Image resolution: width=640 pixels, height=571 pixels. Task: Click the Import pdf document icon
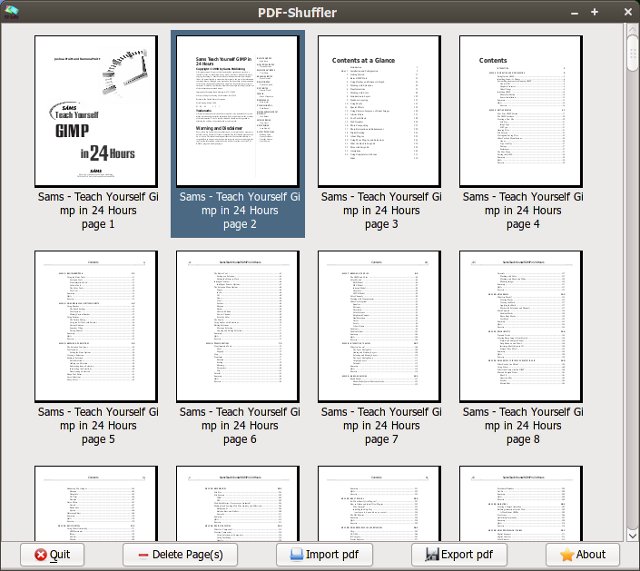[x=297, y=554]
